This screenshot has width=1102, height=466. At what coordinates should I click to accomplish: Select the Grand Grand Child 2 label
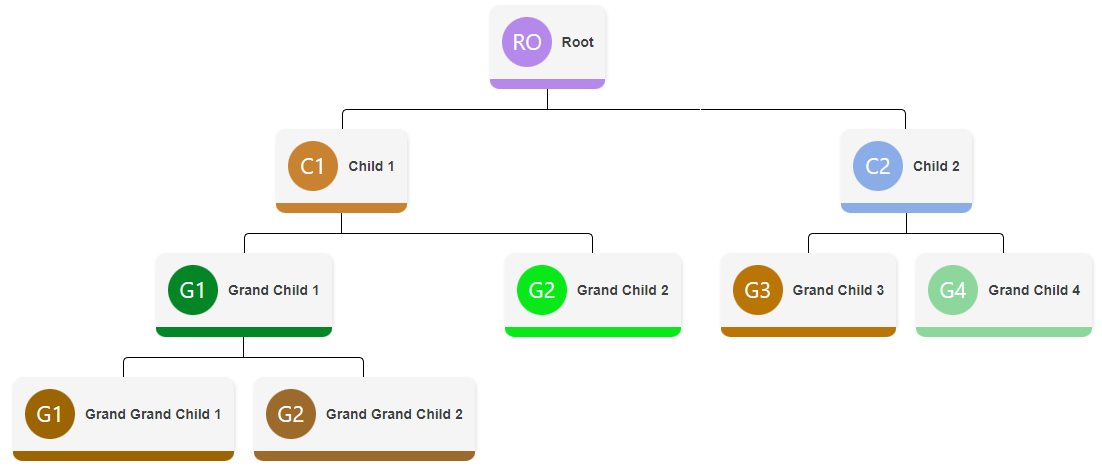(x=394, y=414)
